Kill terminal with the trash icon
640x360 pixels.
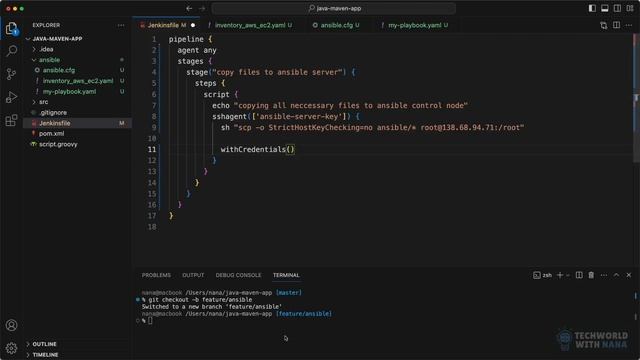pos(591,275)
